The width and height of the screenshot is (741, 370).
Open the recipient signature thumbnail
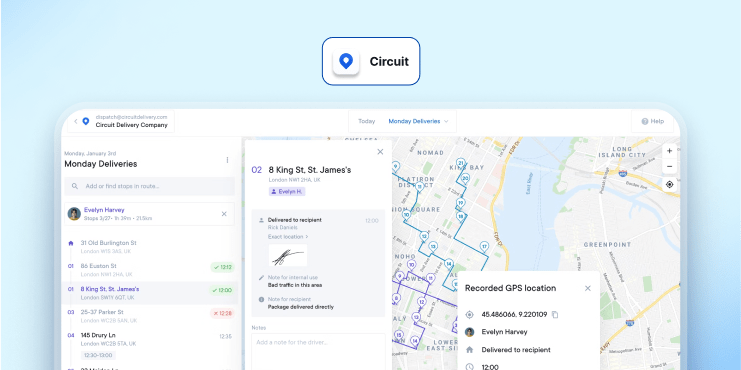click(x=288, y=256)
